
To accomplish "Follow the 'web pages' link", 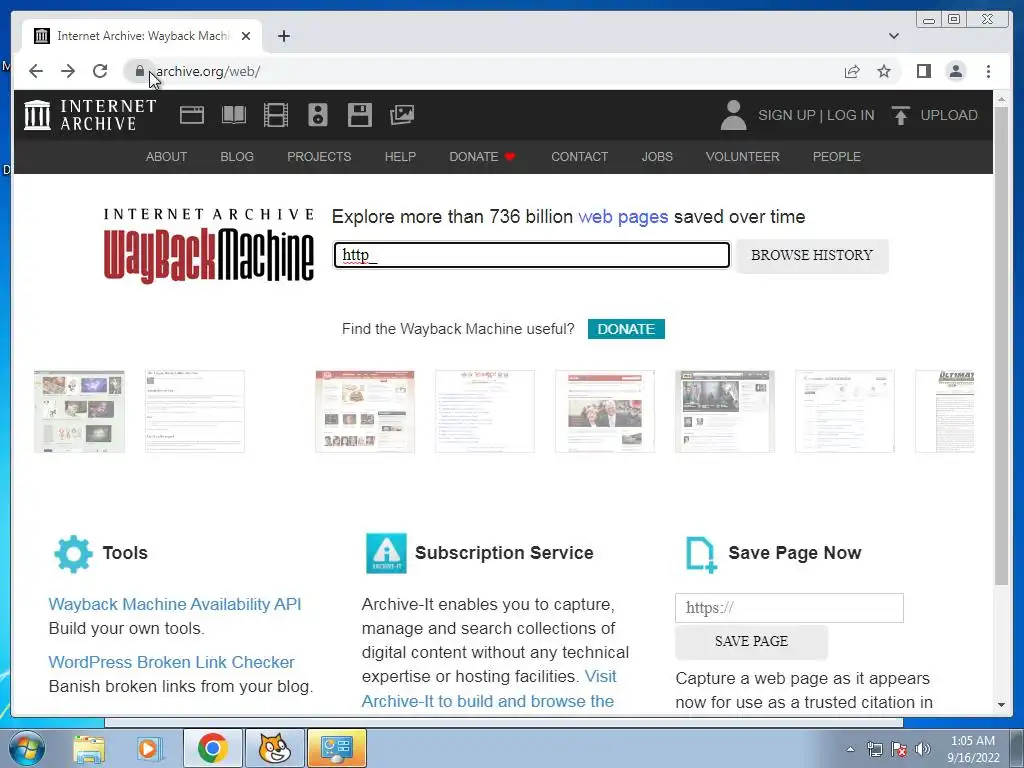I will click(x=623, y=217).
